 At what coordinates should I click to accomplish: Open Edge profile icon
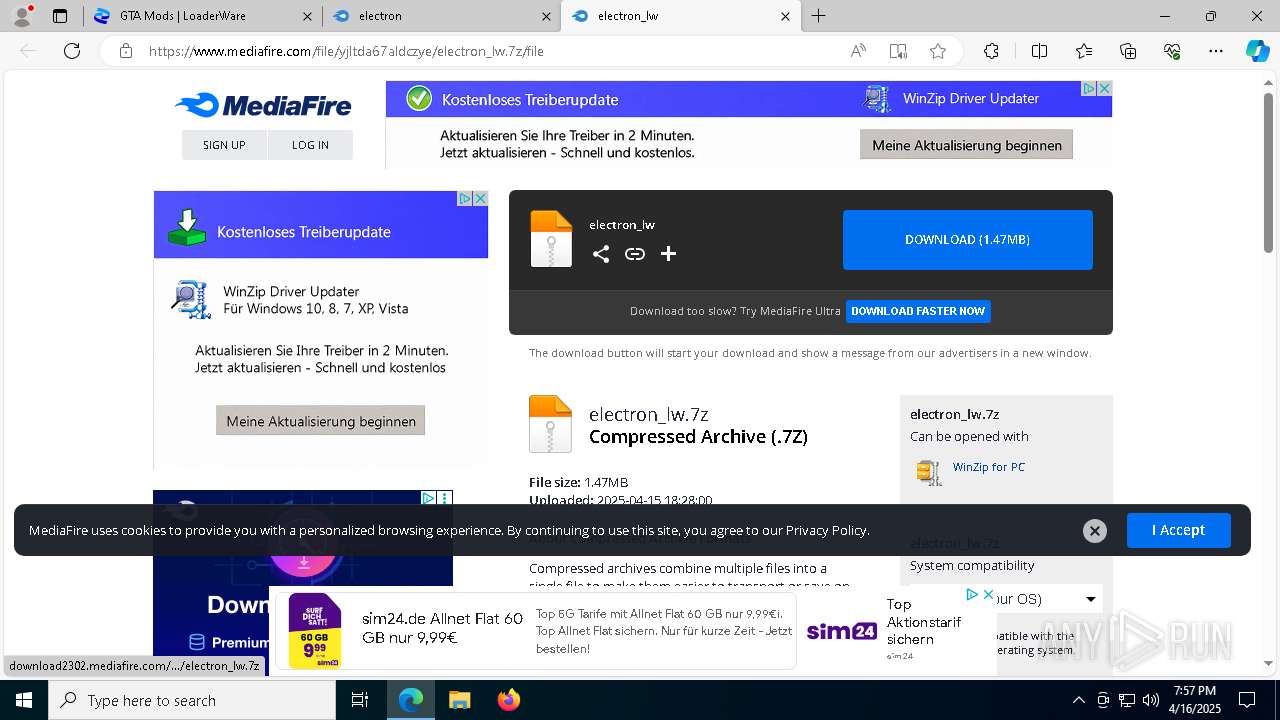point(22,16)
